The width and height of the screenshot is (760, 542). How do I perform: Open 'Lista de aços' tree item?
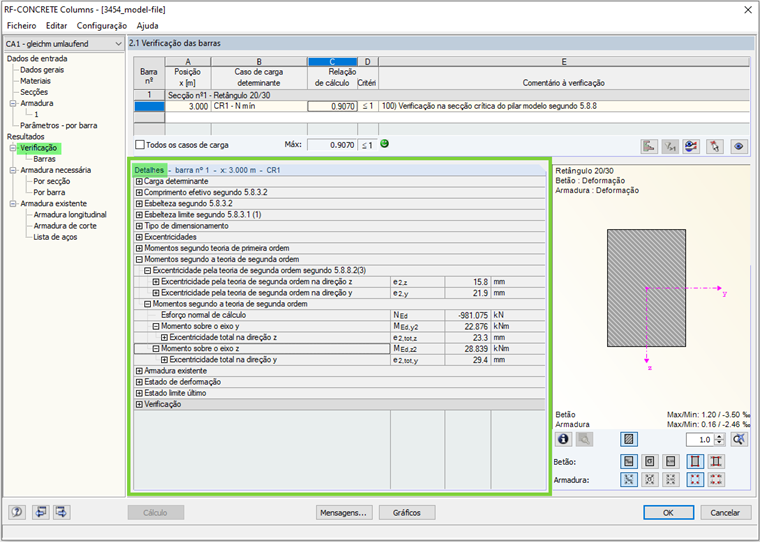(x=55, y=237)
